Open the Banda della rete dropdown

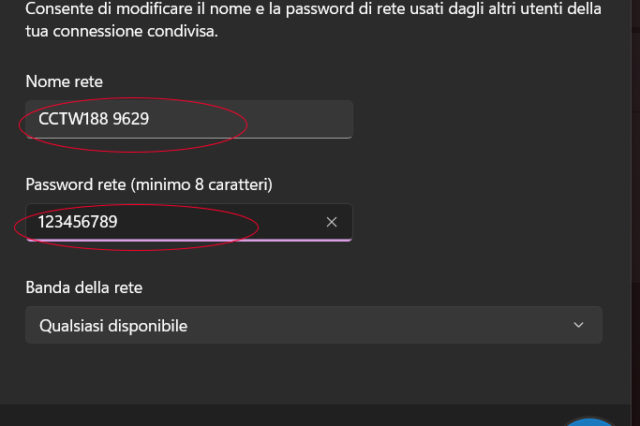[313, 325]
